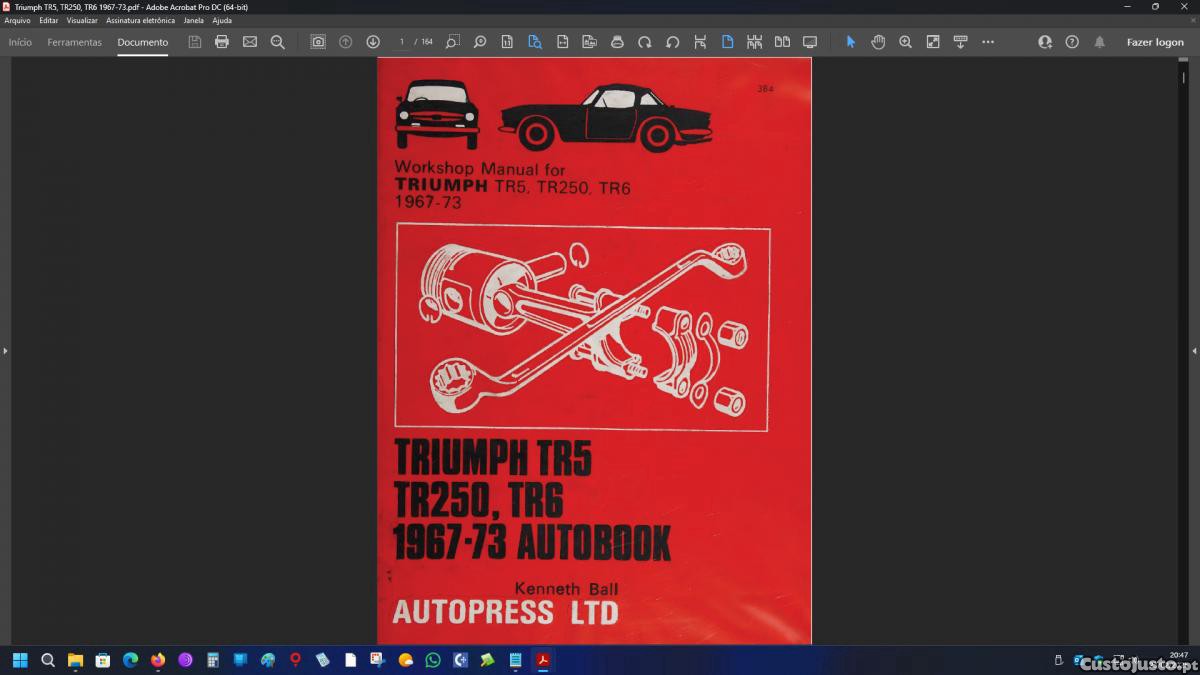This screenshot has height=675, width=1200.
Task: Enter read mode monitor icon
Action: click(x=810, y=42)
